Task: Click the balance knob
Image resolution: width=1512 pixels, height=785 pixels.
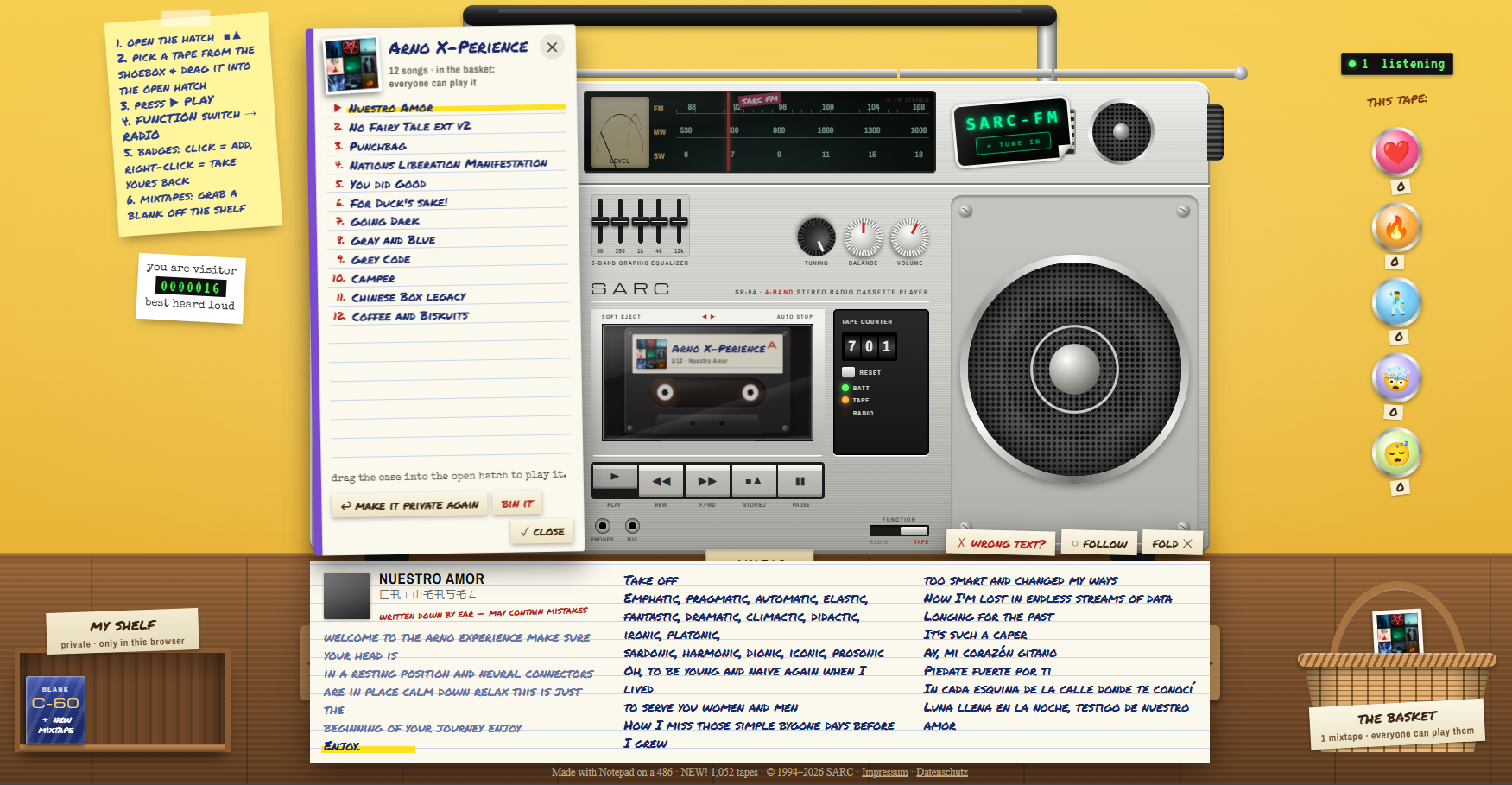Action: click(863, 237)
